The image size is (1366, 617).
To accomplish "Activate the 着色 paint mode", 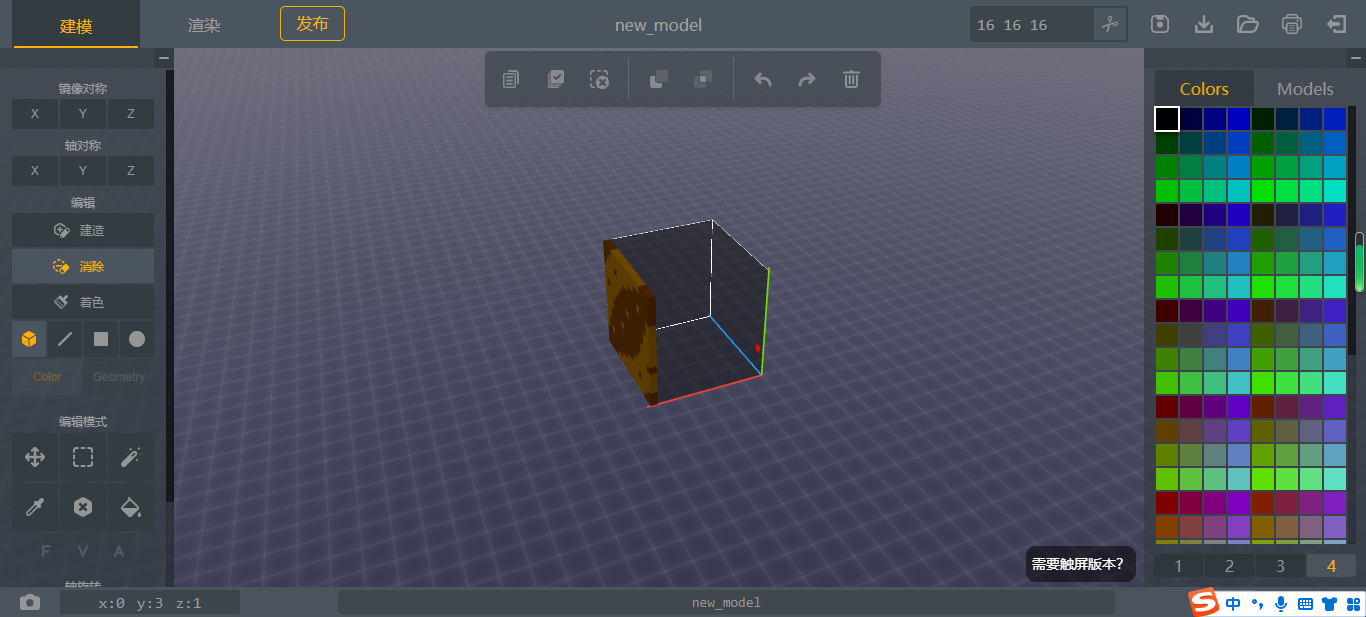I will click(x=83, y=302).
